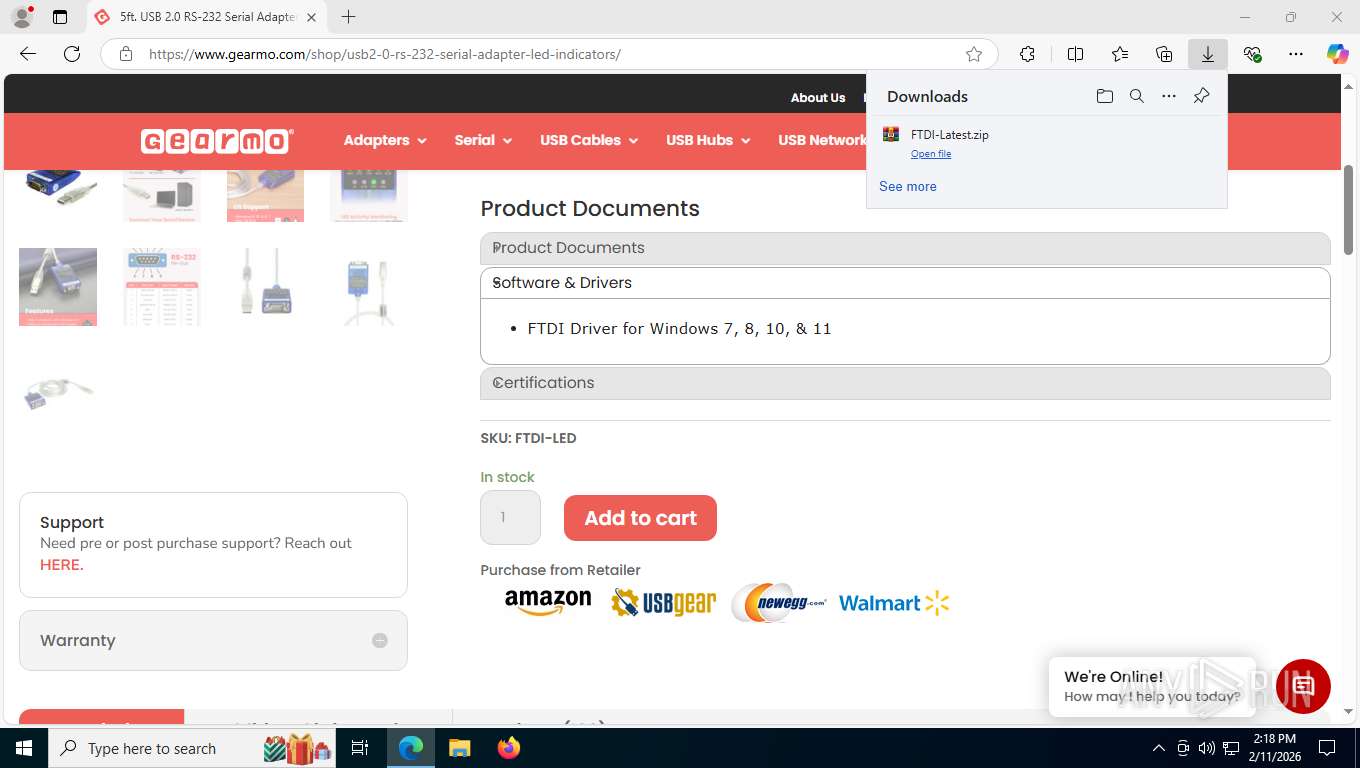Screen dimensions: 1360x768
Task: Open Windows Start menu
Action: [x=24, y=748]
